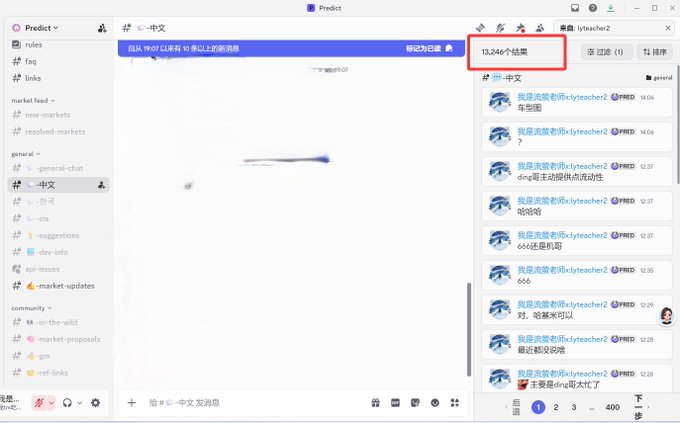This screenshot has width=680, height=423.
Task: Click the 下一步 next page button
Action: tap(640, 407)
